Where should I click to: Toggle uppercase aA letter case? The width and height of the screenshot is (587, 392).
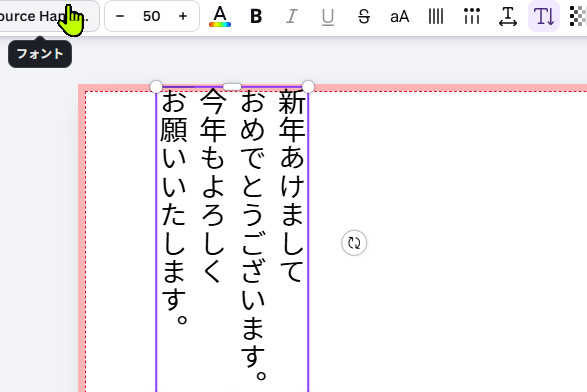click(399, 16)
